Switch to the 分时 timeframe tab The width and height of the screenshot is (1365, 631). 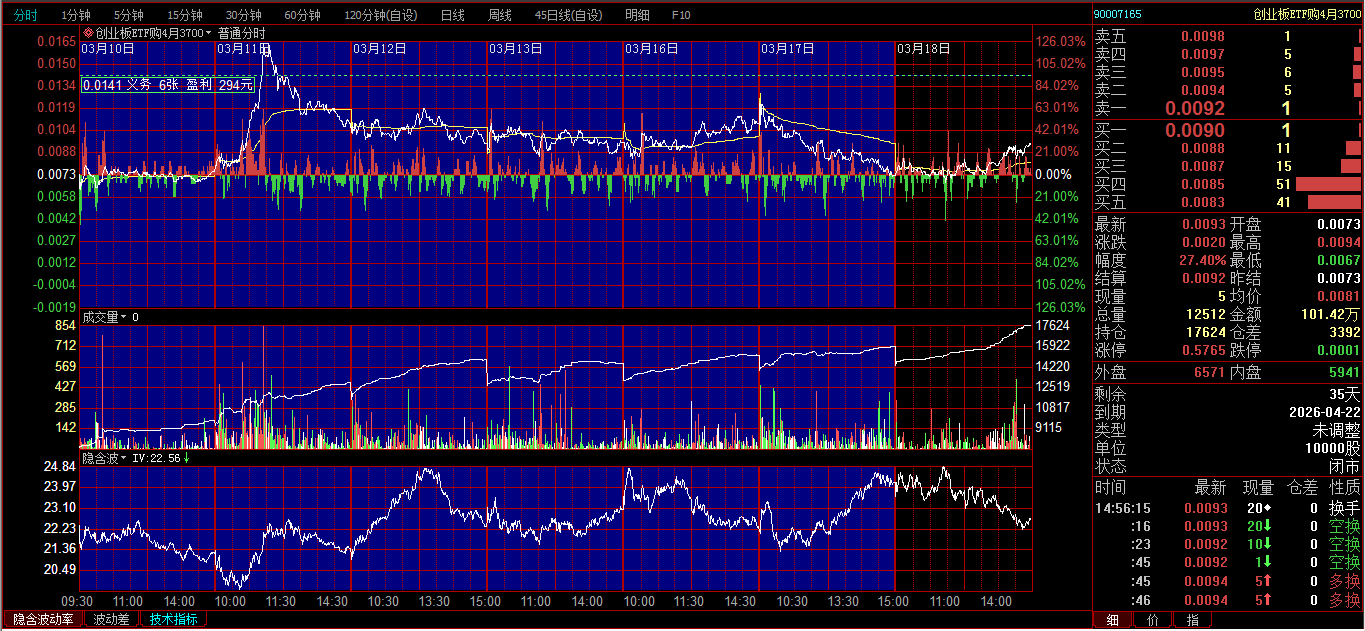click(x=25, y=15)
